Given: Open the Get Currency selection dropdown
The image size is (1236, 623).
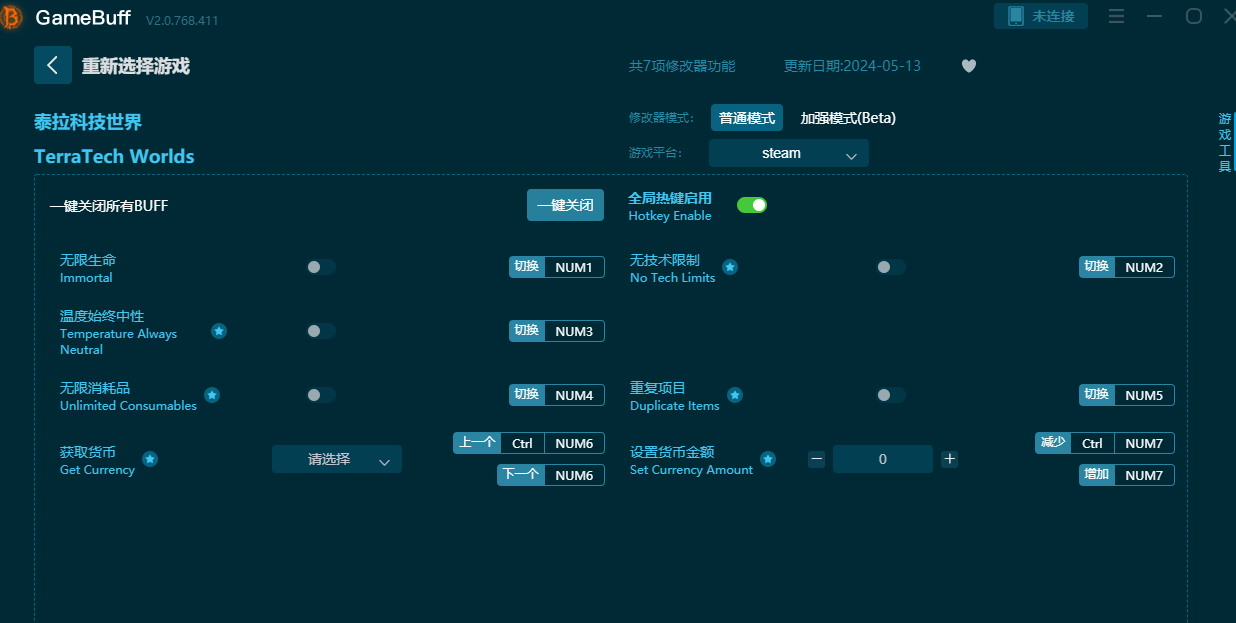Looking at the screenshot, I should click(x=337, y=459).
